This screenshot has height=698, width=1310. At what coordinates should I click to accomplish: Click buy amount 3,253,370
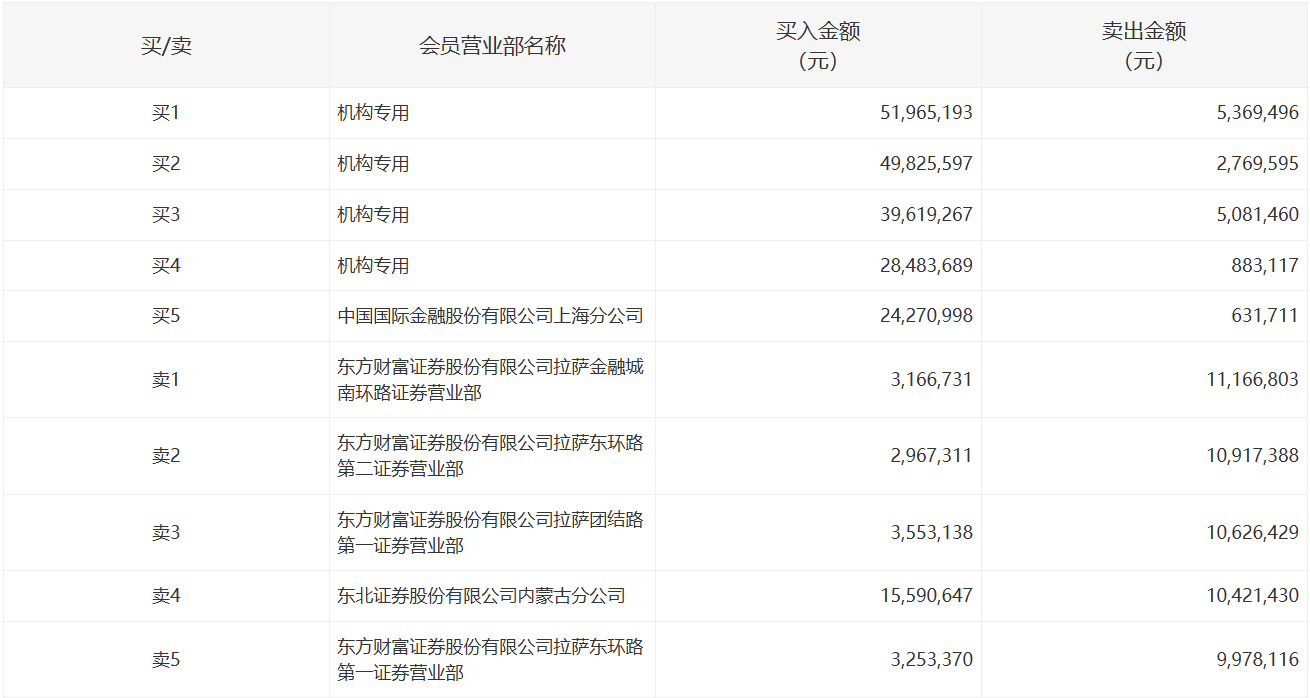932,660
